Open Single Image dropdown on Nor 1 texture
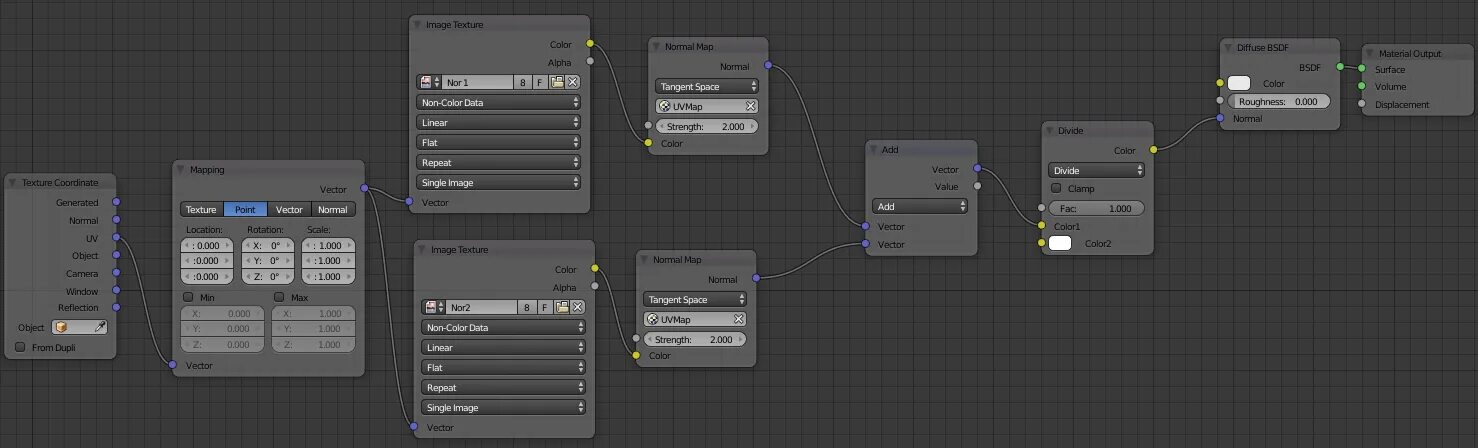1478x448 pixels. (x=499, y=182)
